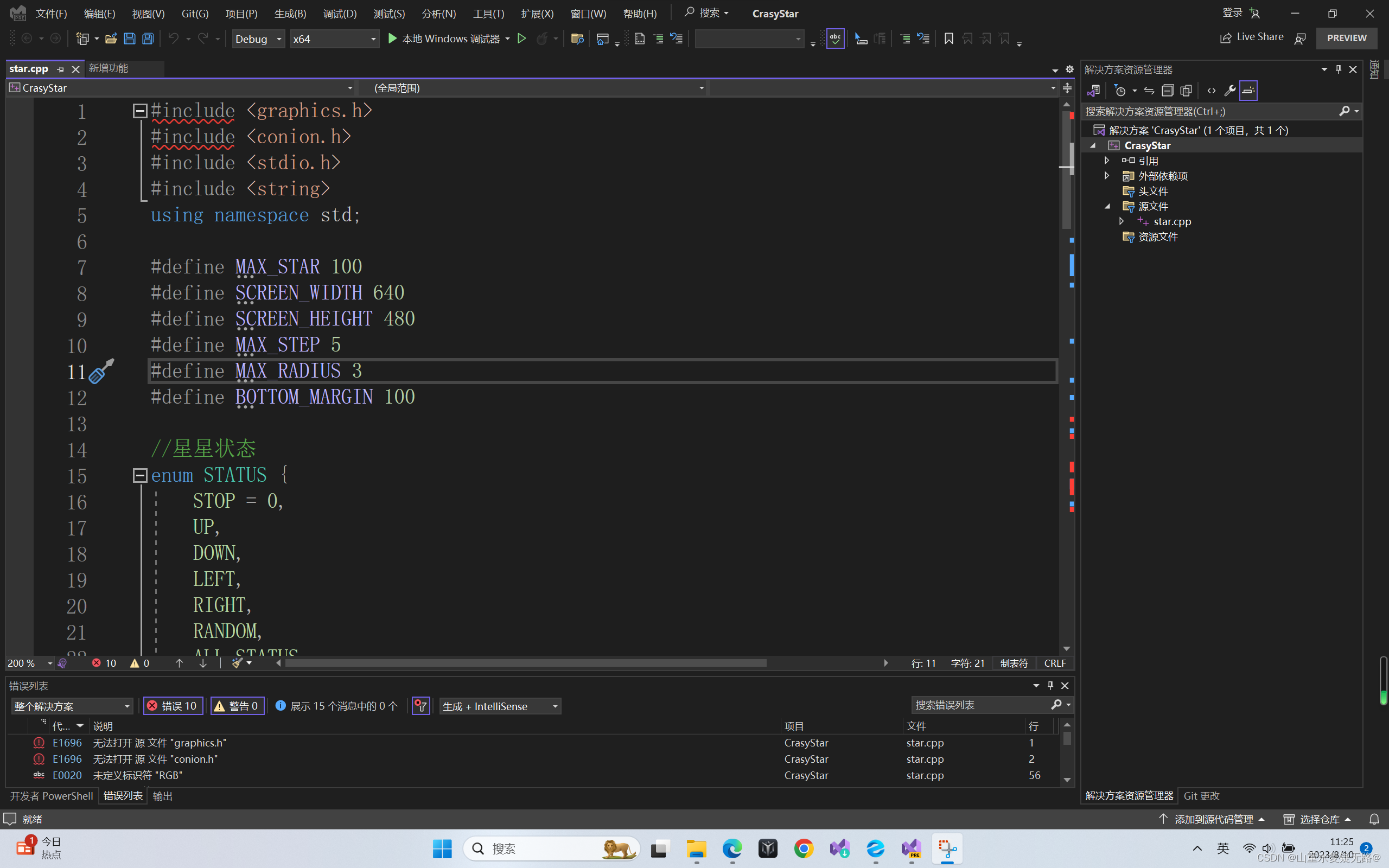Click the Breakpoint toggle icon on line 11

[16, 371]
